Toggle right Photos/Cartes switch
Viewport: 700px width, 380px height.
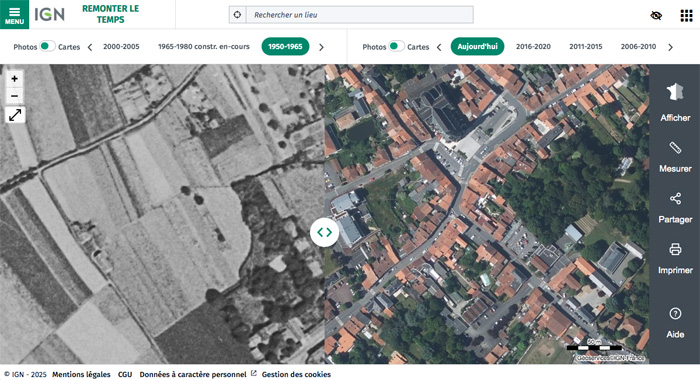tap(396, 46)
